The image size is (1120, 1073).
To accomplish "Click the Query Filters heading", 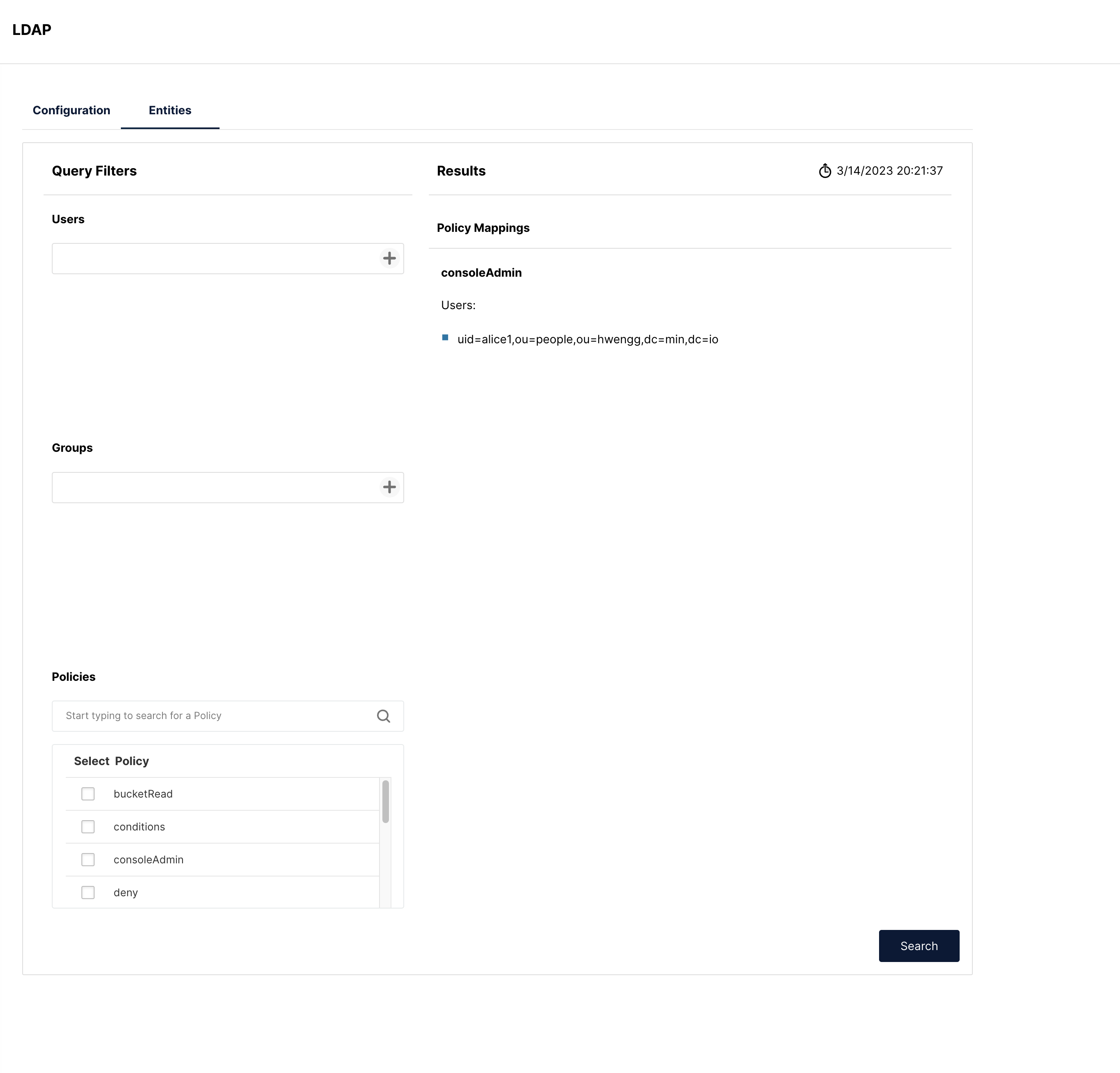I will [94, 171].
